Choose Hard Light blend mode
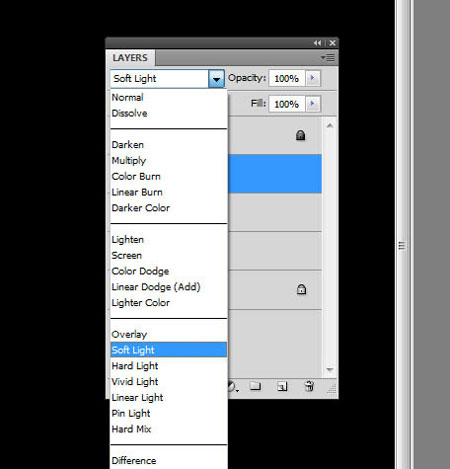This screenshot has height=469, width=450. [x=169, y=366]
